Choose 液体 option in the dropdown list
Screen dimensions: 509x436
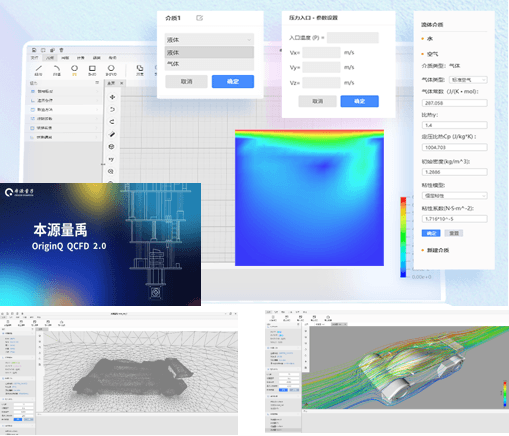209,52
